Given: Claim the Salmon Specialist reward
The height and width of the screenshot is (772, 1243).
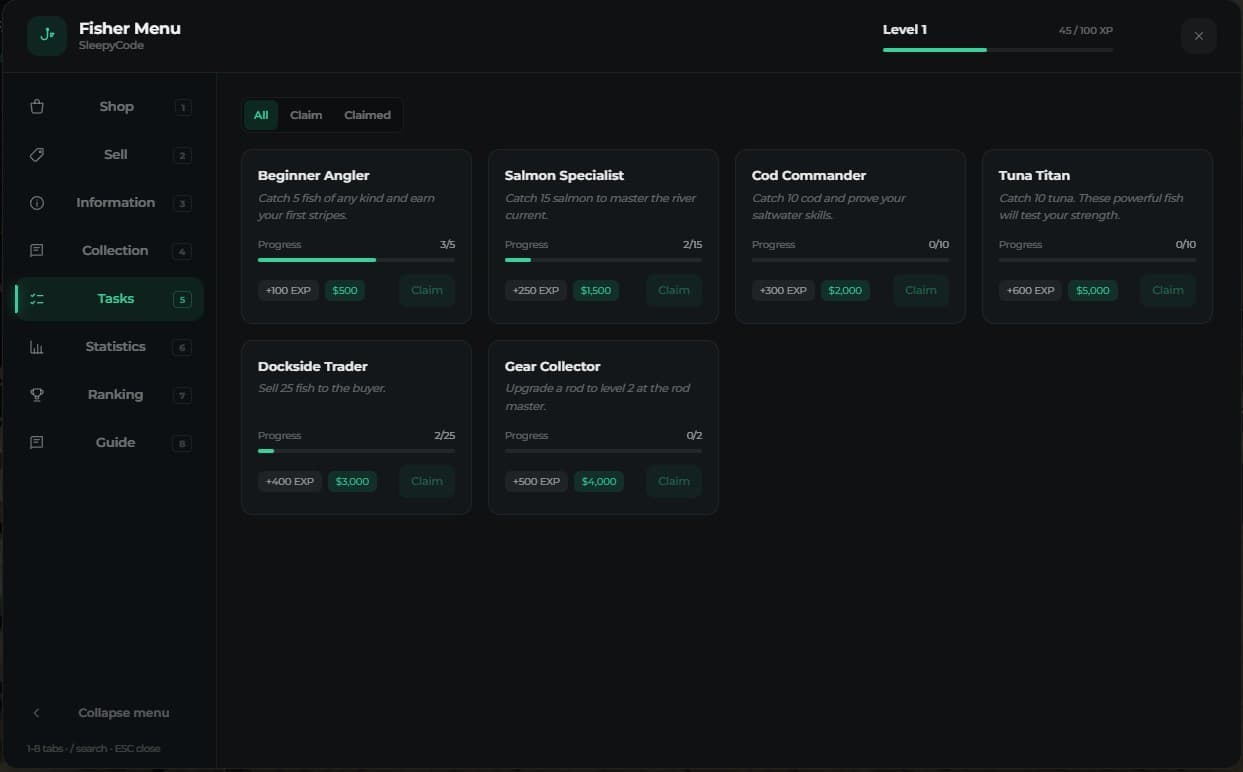Looking at the screenshot, I should tap(674, 290).
